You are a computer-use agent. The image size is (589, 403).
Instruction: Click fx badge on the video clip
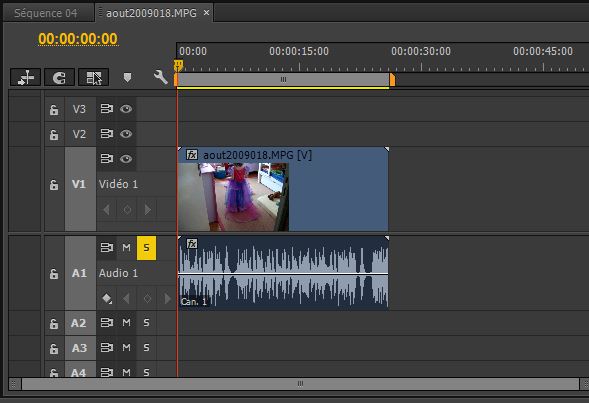tap(192, 155)
